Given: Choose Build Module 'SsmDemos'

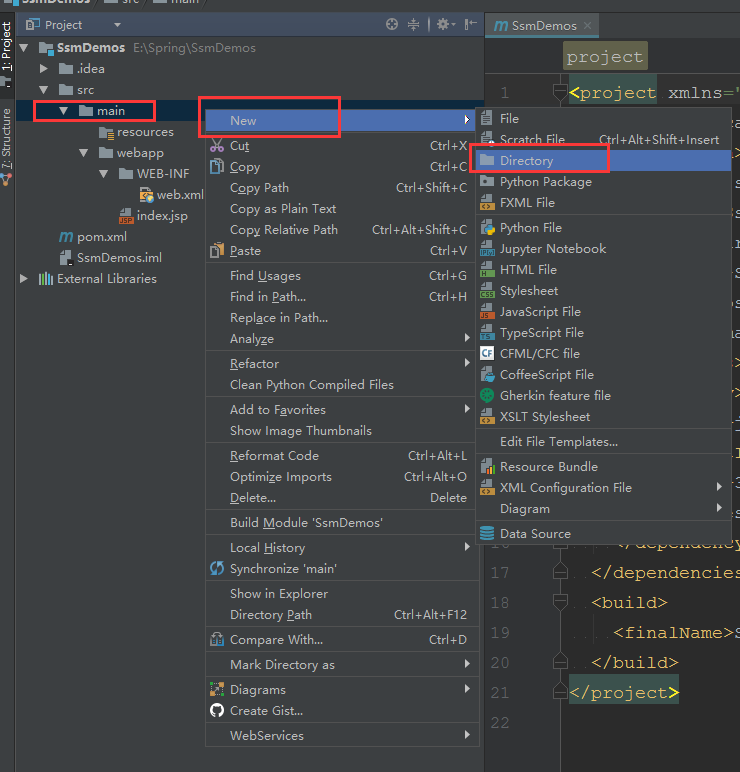Looking at the screenshot, I should (x=342, y=523).
